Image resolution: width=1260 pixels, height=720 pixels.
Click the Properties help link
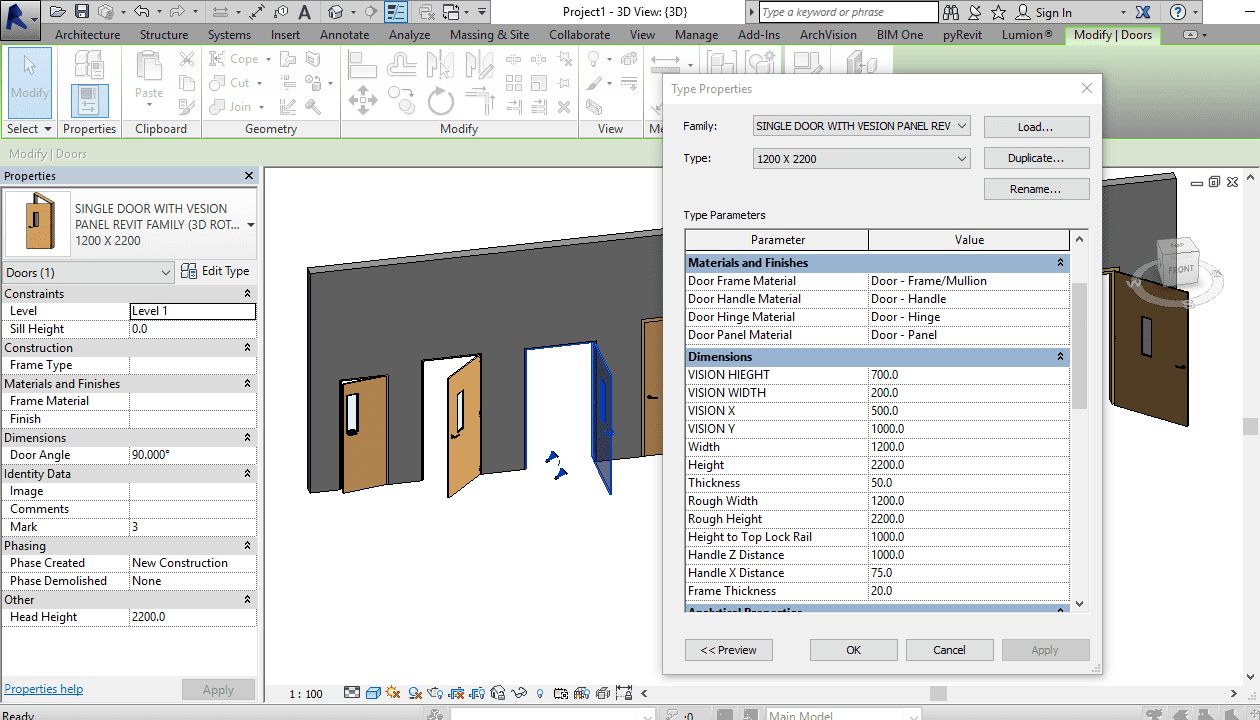click(43, 689)
